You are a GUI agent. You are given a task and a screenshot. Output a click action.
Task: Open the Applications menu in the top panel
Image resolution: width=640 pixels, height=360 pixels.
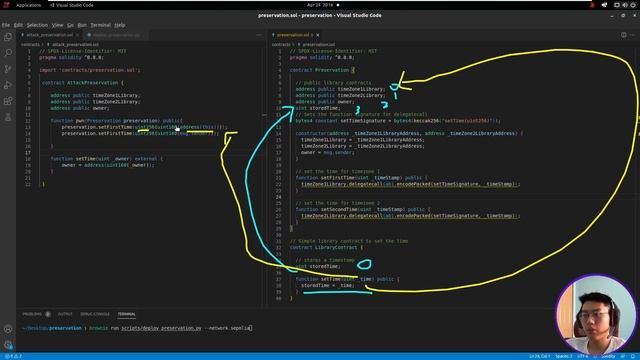pos(28,5)
